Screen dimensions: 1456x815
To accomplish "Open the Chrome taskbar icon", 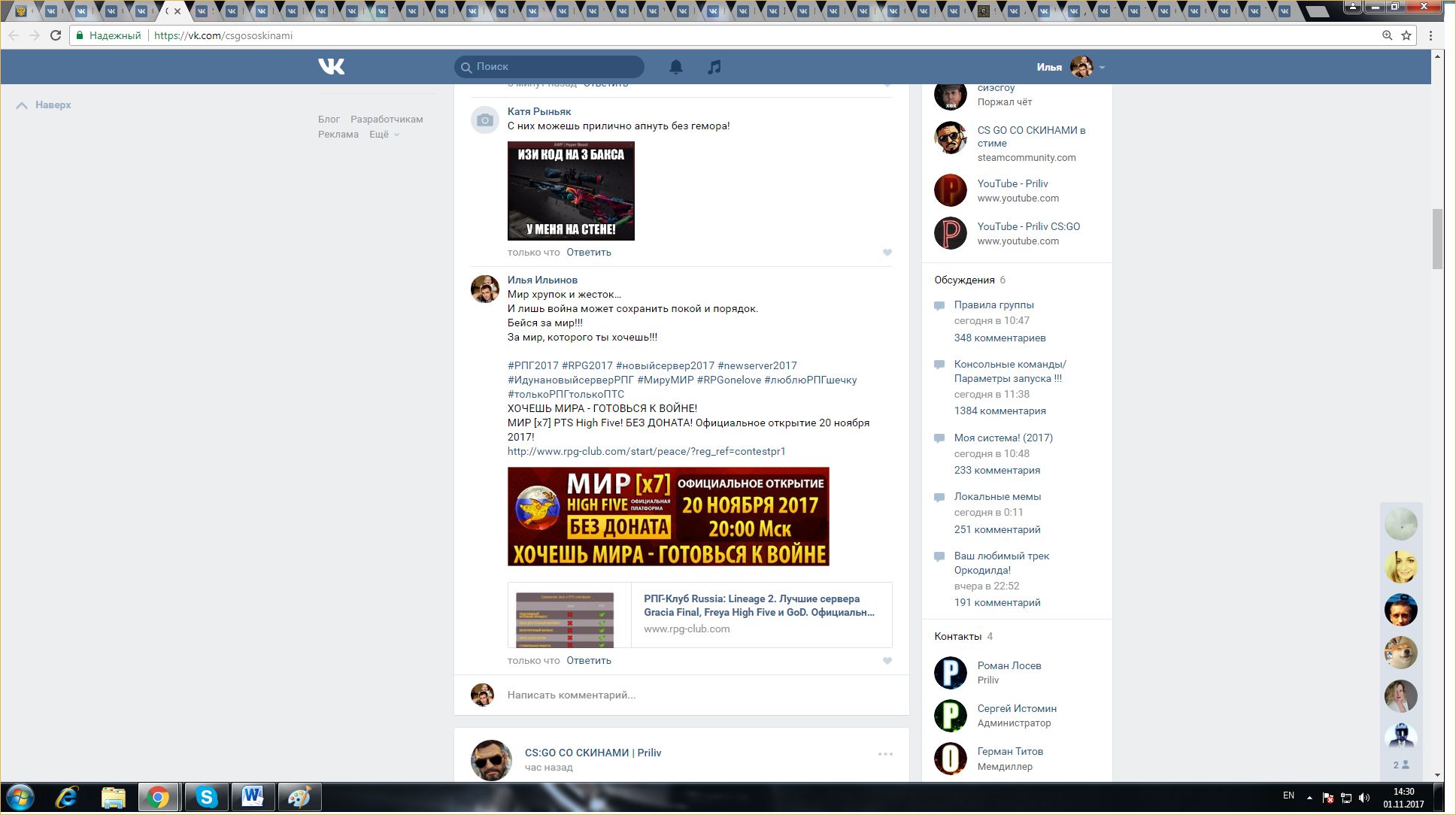I will (x=158, y=797).
